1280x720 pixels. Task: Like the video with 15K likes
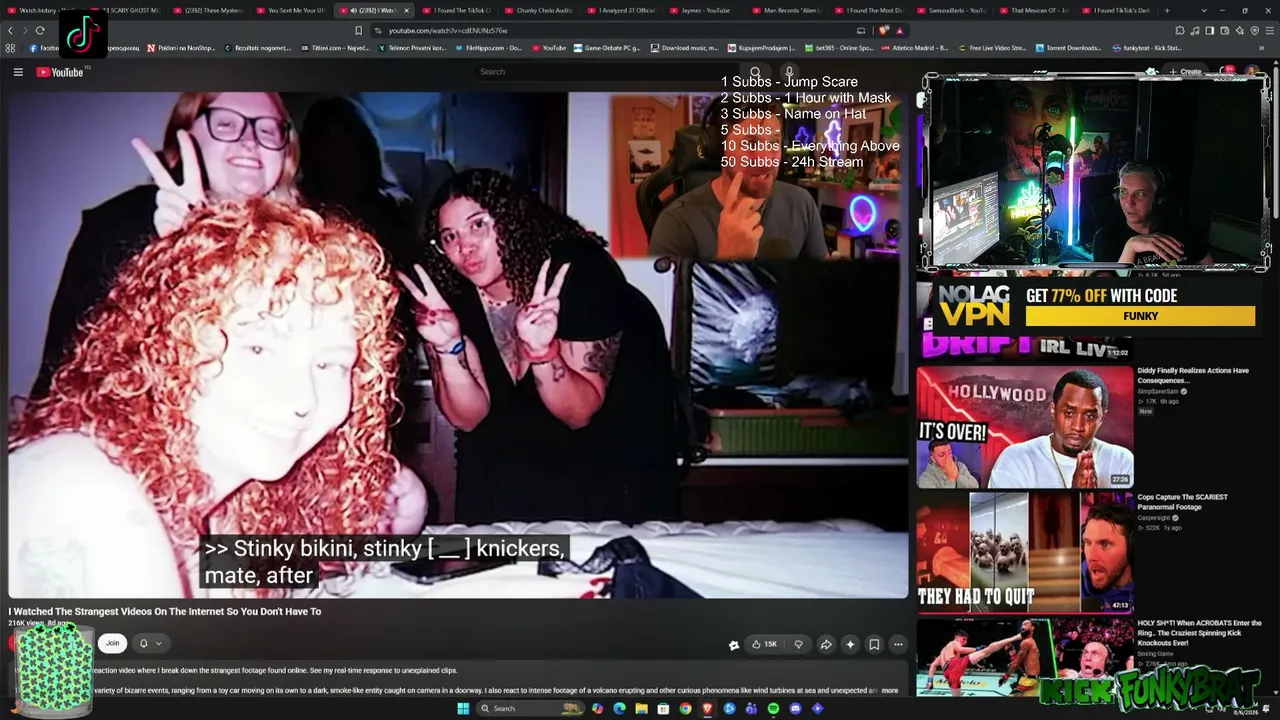pyautogui.click(x=764, y=644)
